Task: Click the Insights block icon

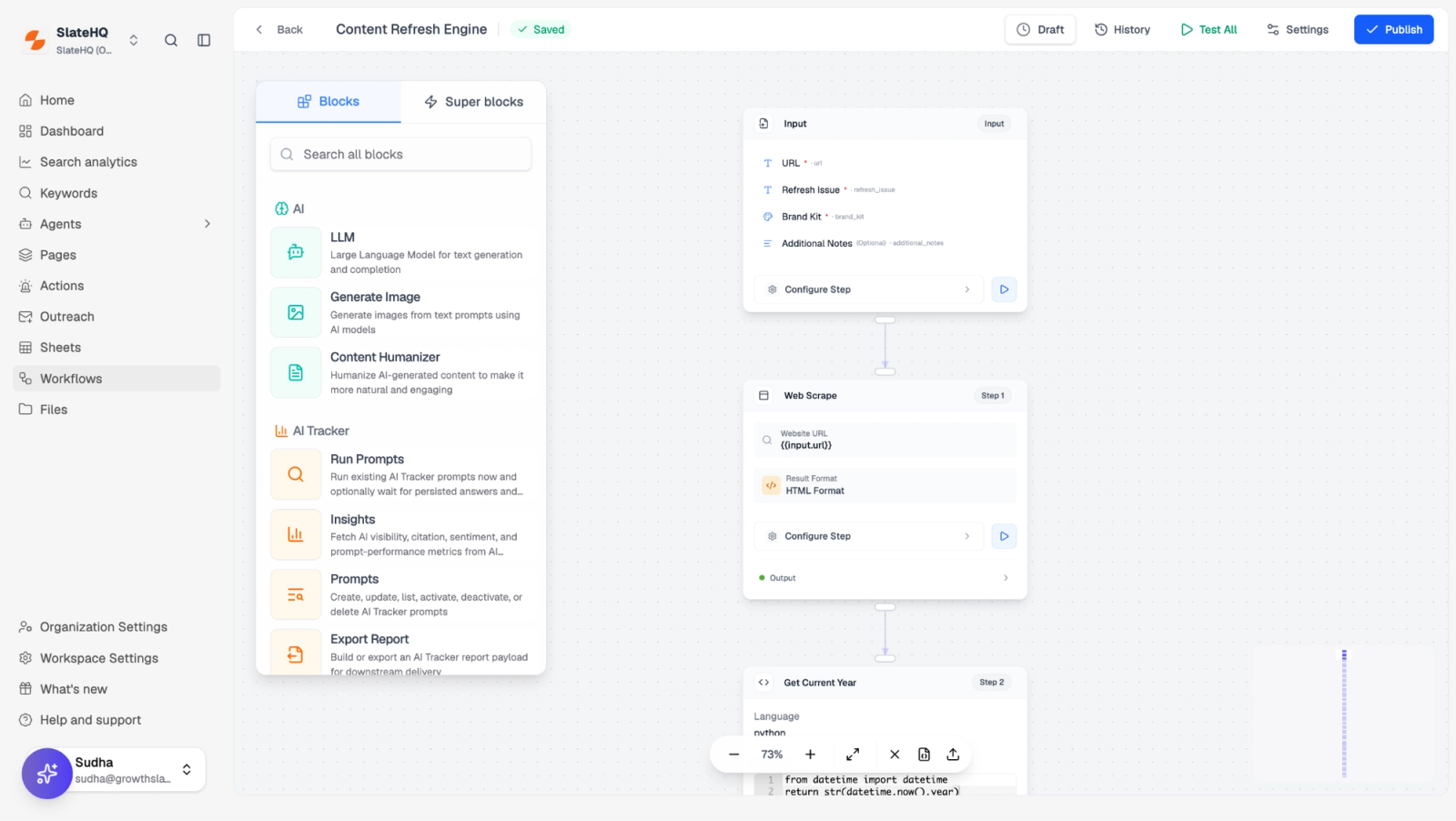Action: tap(296, 534)
